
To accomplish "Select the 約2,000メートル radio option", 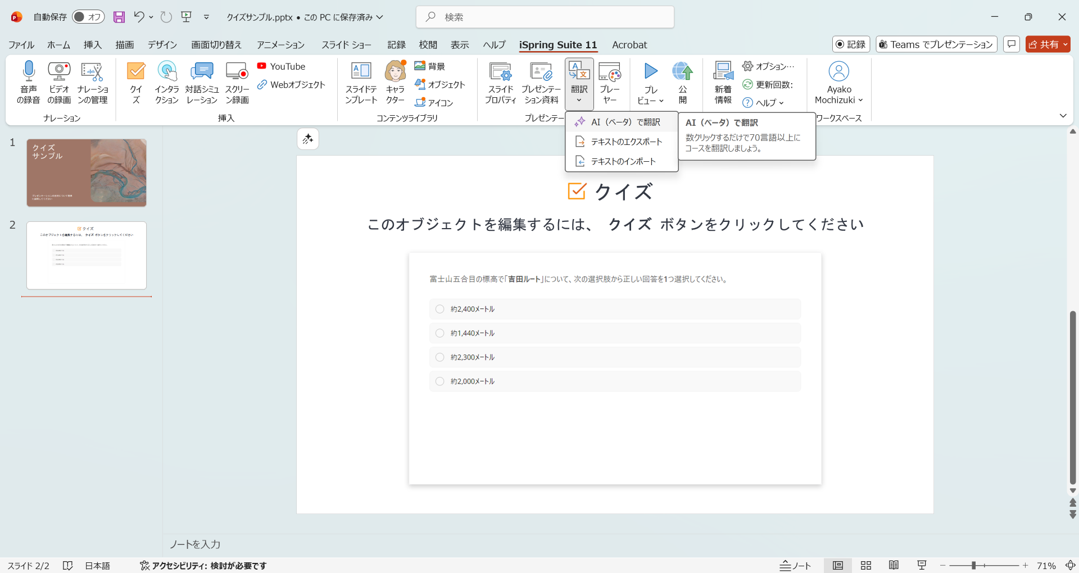I will tap(440, 381).
